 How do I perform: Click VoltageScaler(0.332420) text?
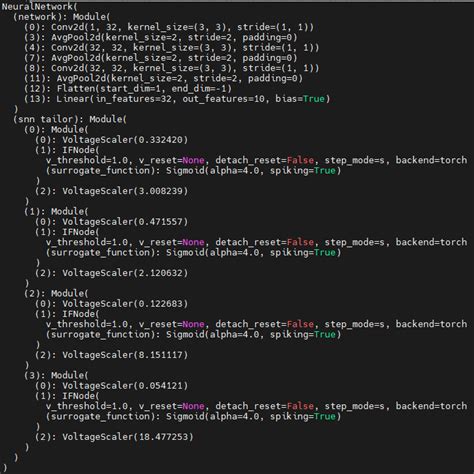(125, 140)
